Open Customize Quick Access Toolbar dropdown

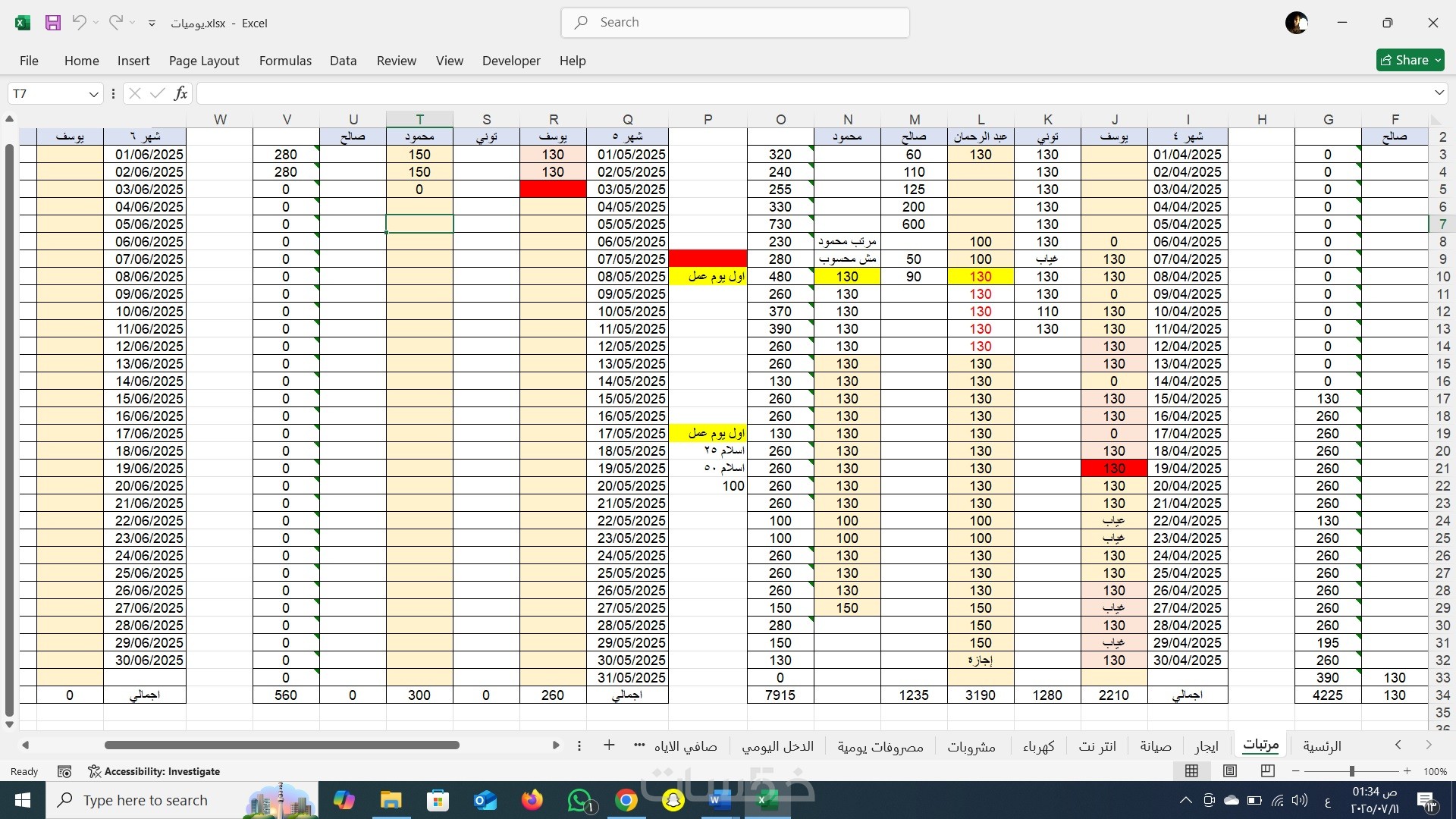(152, 24)
